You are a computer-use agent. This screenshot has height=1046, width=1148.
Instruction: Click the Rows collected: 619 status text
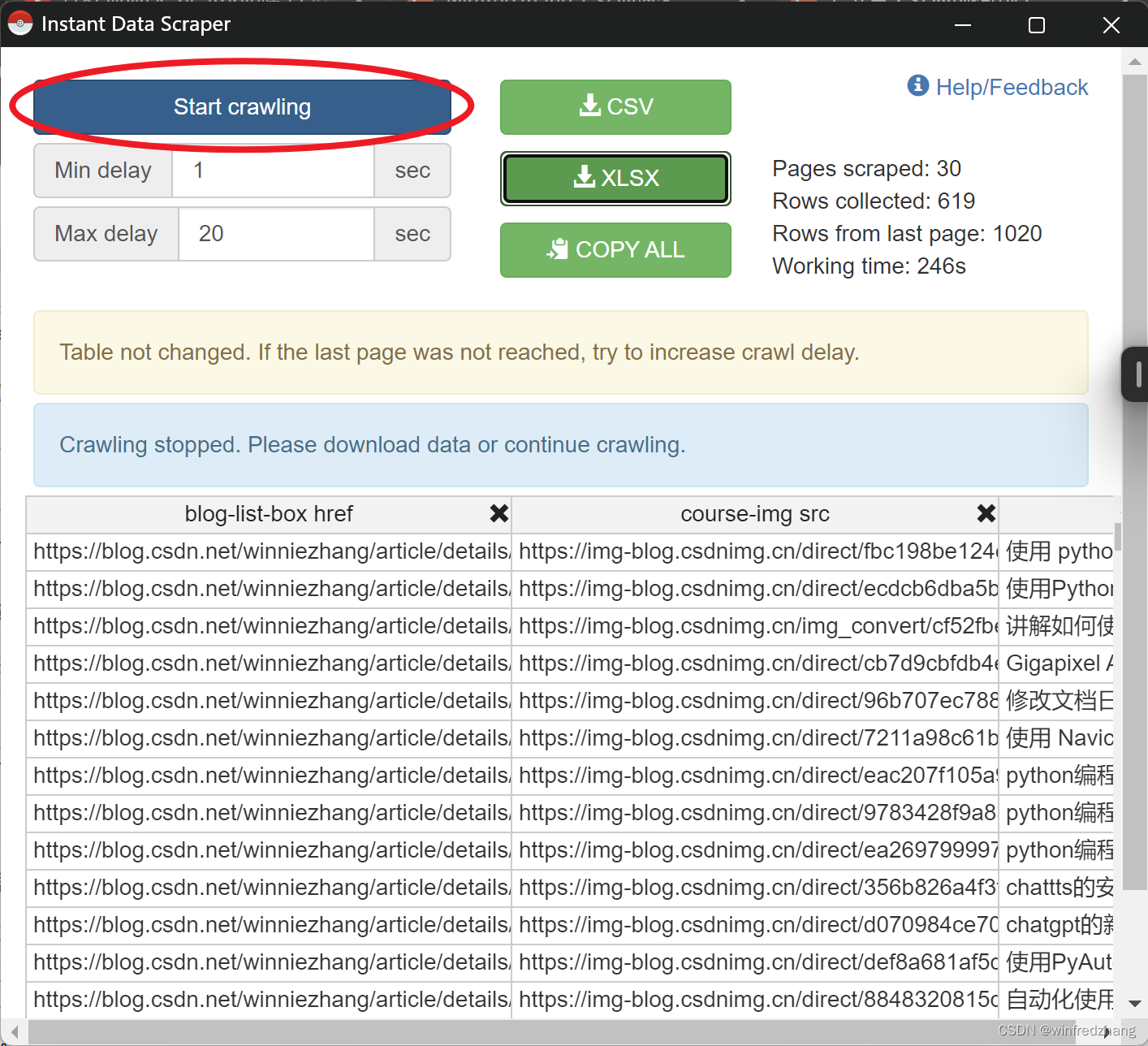(874, 201)
